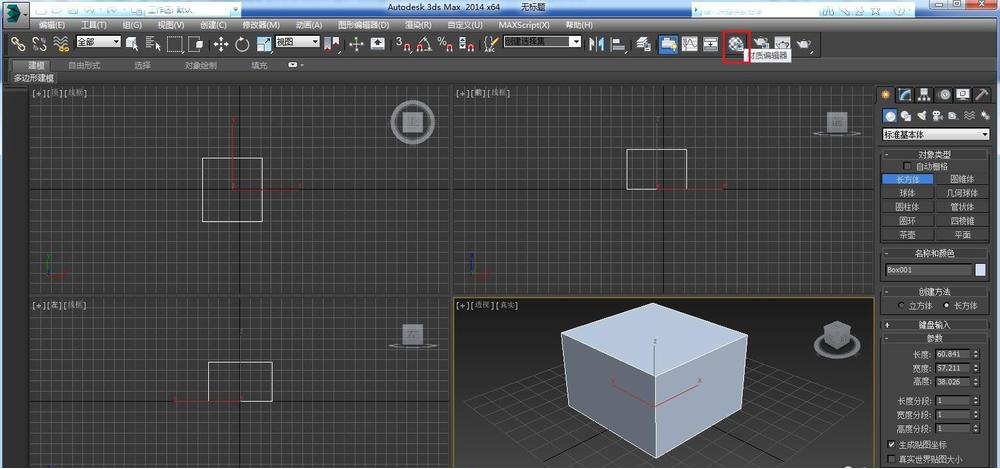This screenshot has width=1000, height=469.
Task: Open the Modify panel tab
Action: click(x=904, y=95)
